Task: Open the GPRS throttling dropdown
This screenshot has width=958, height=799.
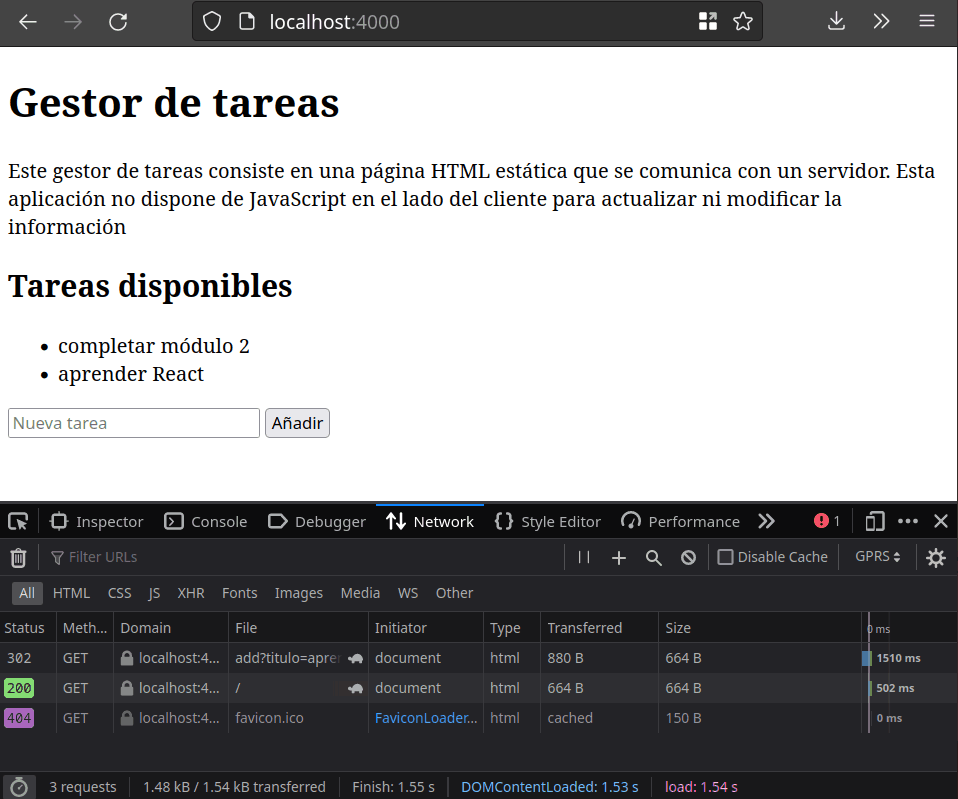Action: tap(878, 557)
